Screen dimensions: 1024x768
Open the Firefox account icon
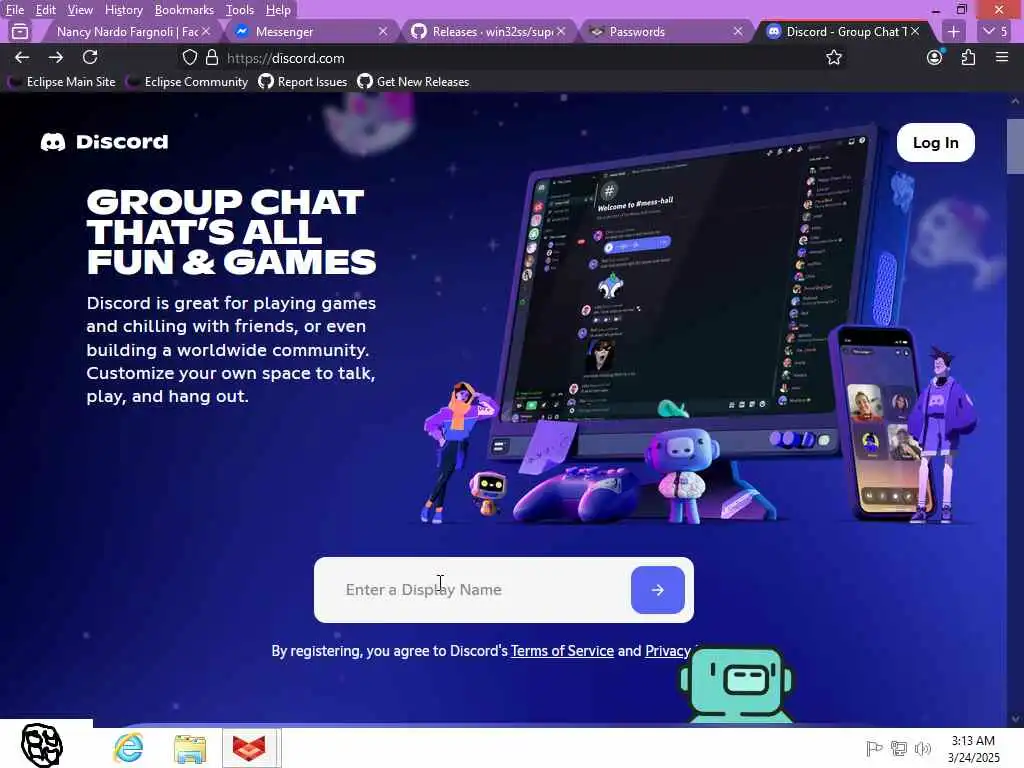tap(935, 57)
